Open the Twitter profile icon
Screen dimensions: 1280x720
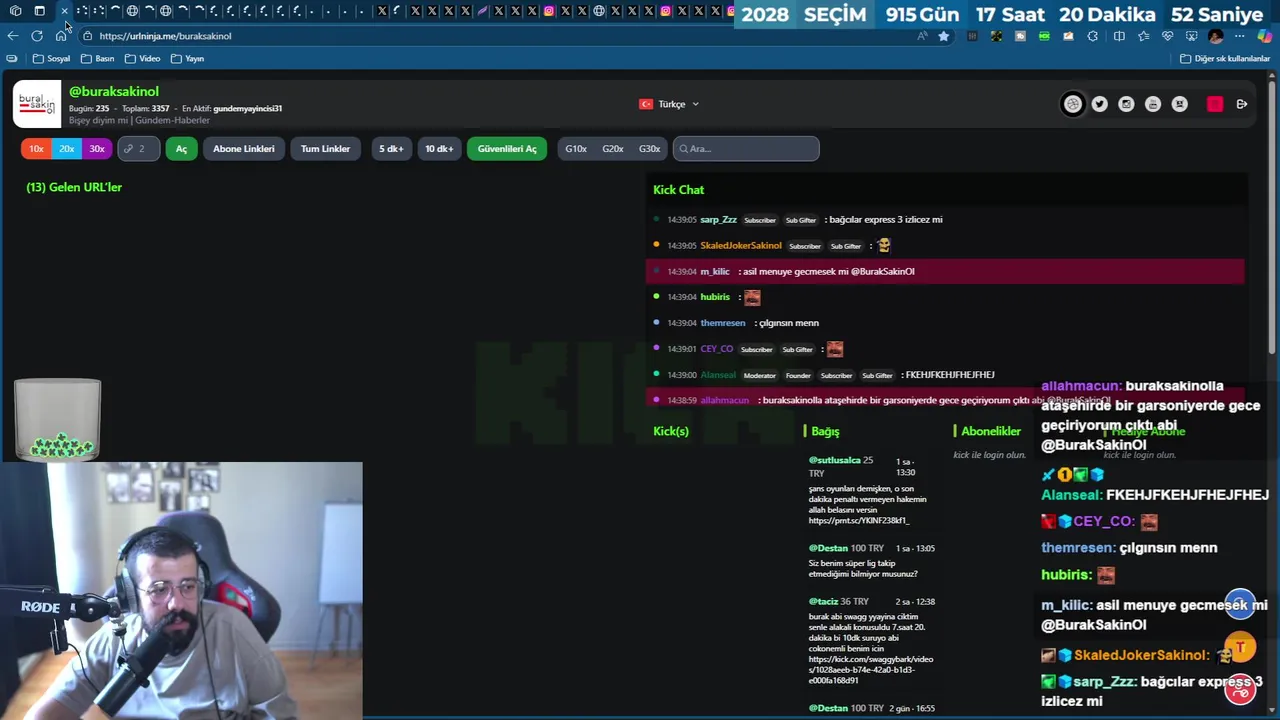click(1099, 104)
